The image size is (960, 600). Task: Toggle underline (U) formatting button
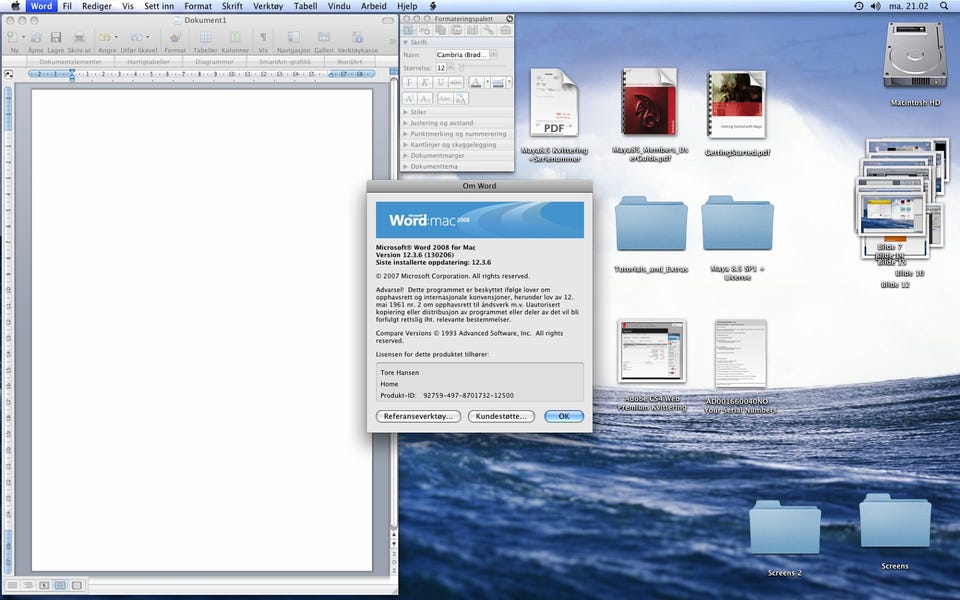(x=441, y=82)
